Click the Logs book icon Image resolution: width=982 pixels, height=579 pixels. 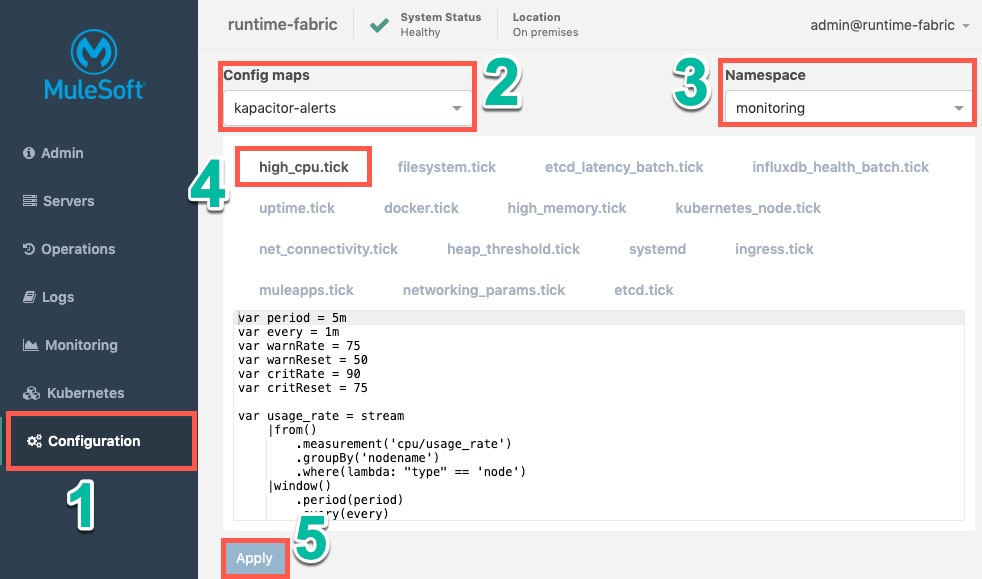pyautogui.click(x=30, y=297)
